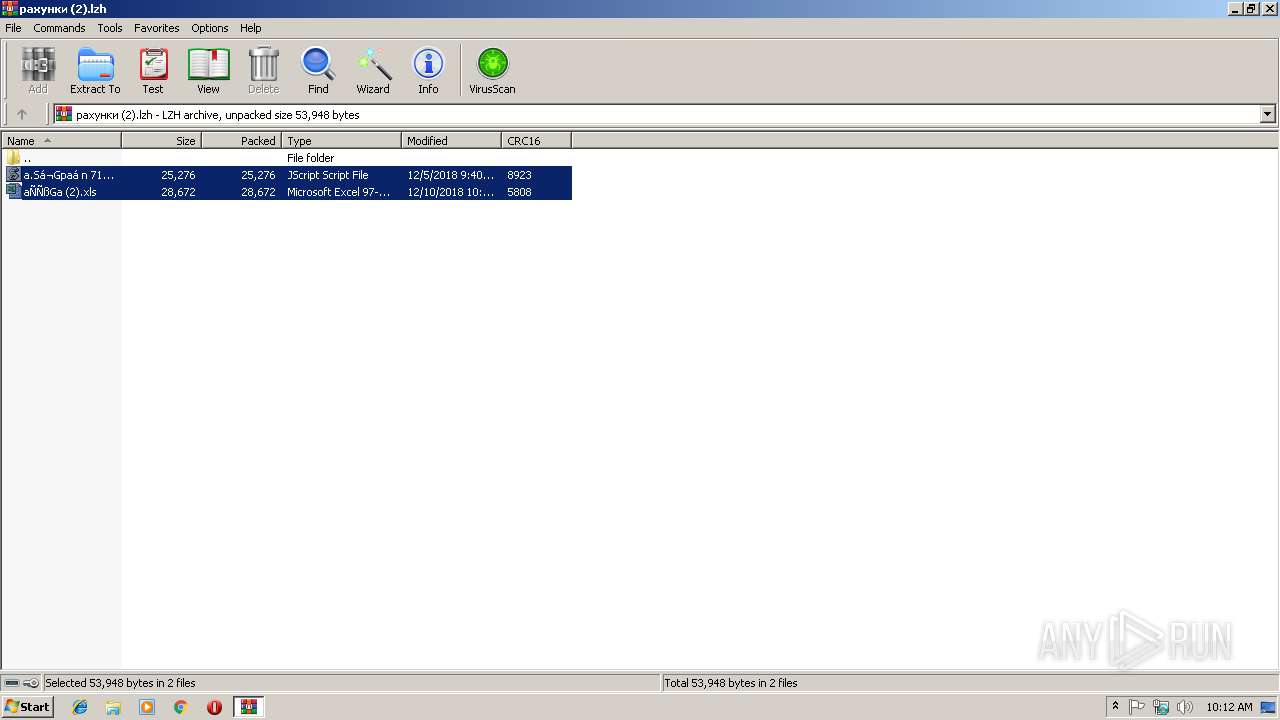
Task: Open Windows Explorer from taskbar
Action: 113,707
